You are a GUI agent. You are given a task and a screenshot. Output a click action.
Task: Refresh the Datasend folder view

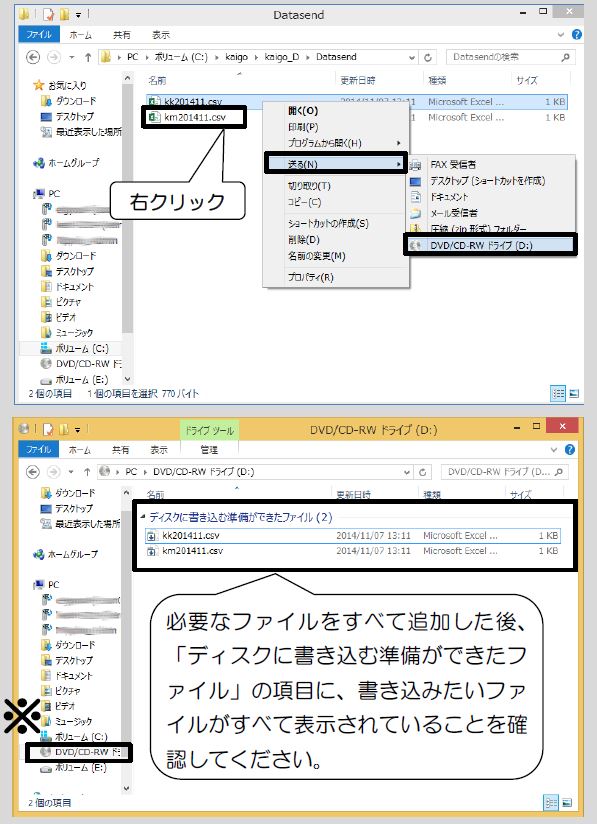(x=428, y=57)
